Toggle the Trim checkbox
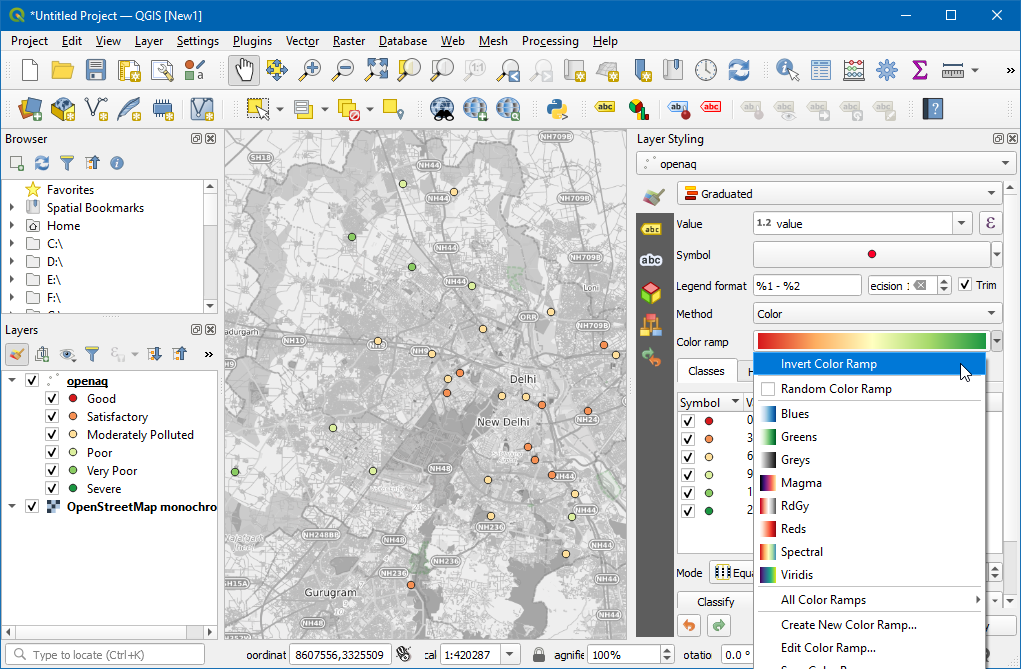Viewport: 1021px width, 669px height. click(965, 285)
